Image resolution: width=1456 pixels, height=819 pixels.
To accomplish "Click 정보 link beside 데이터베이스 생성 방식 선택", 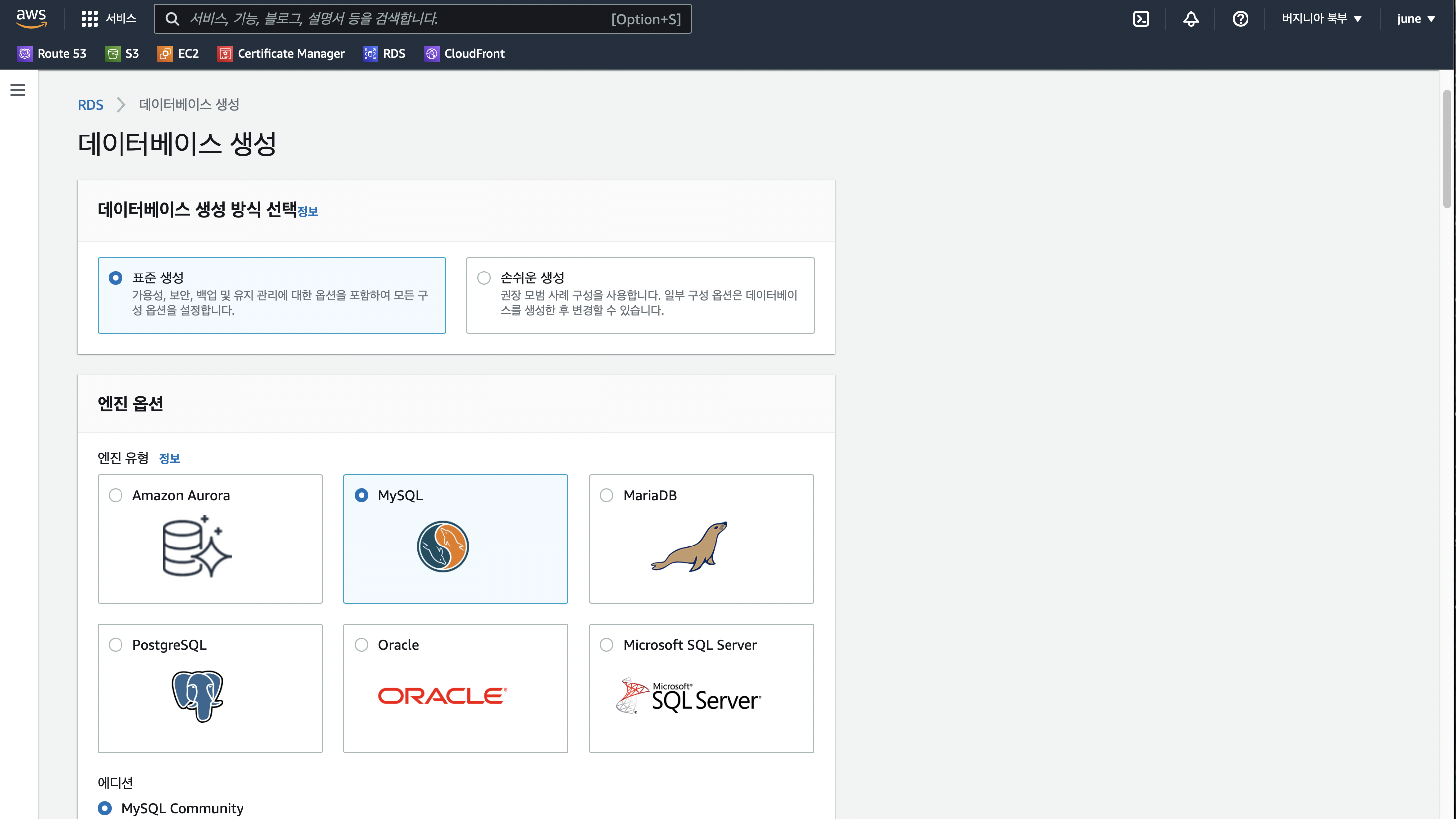I will click(308, 212).
